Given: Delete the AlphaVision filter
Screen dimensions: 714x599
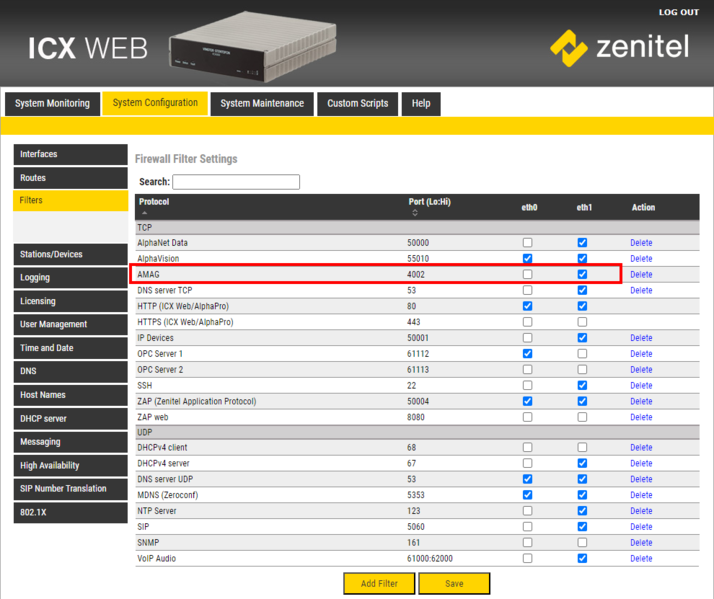Looking at the screenshot, I should pos(641,258).
